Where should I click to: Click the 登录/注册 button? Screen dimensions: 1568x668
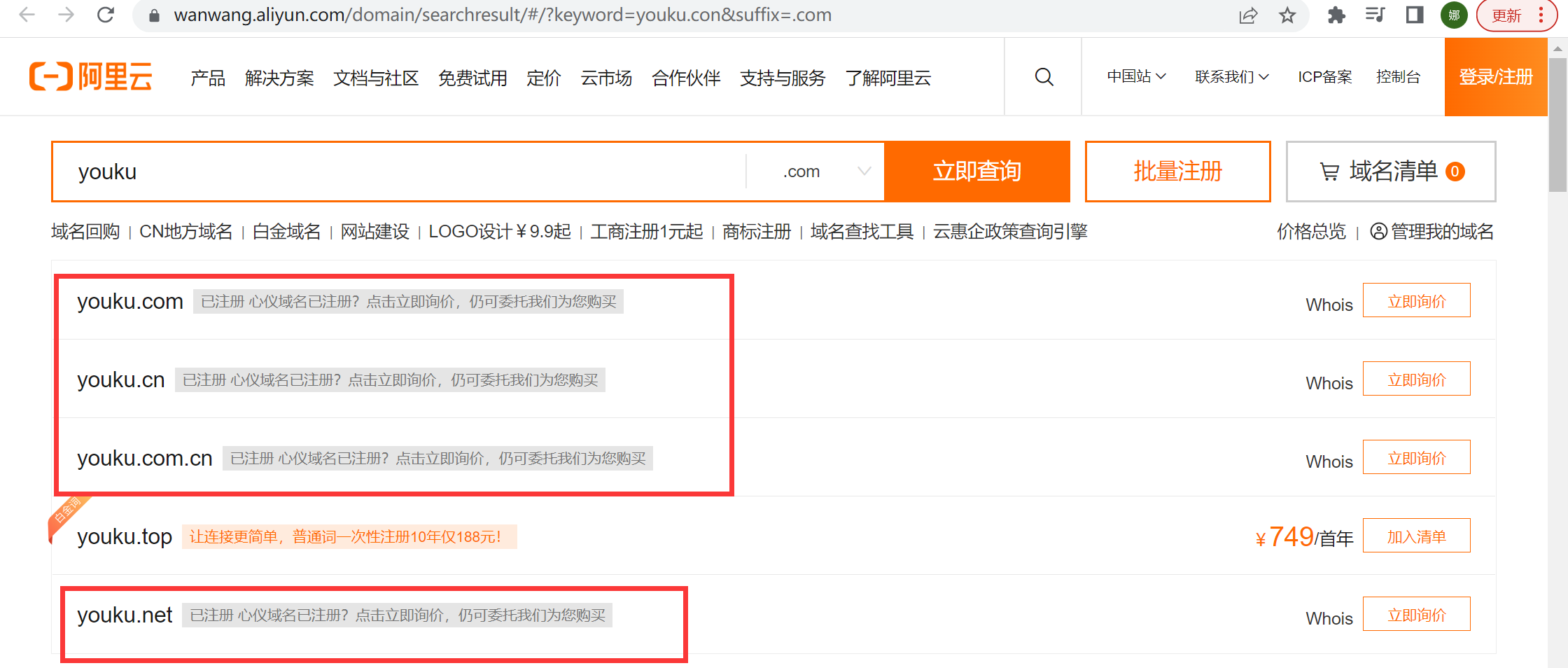[x=1495, y=77]
